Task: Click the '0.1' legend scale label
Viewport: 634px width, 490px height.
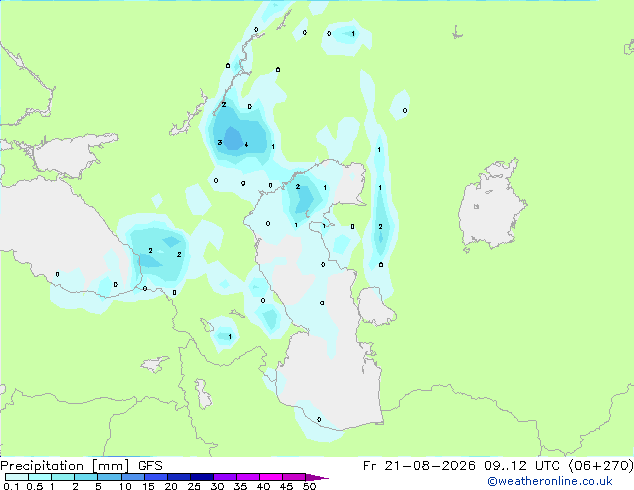Action: (x=11, y=486)
